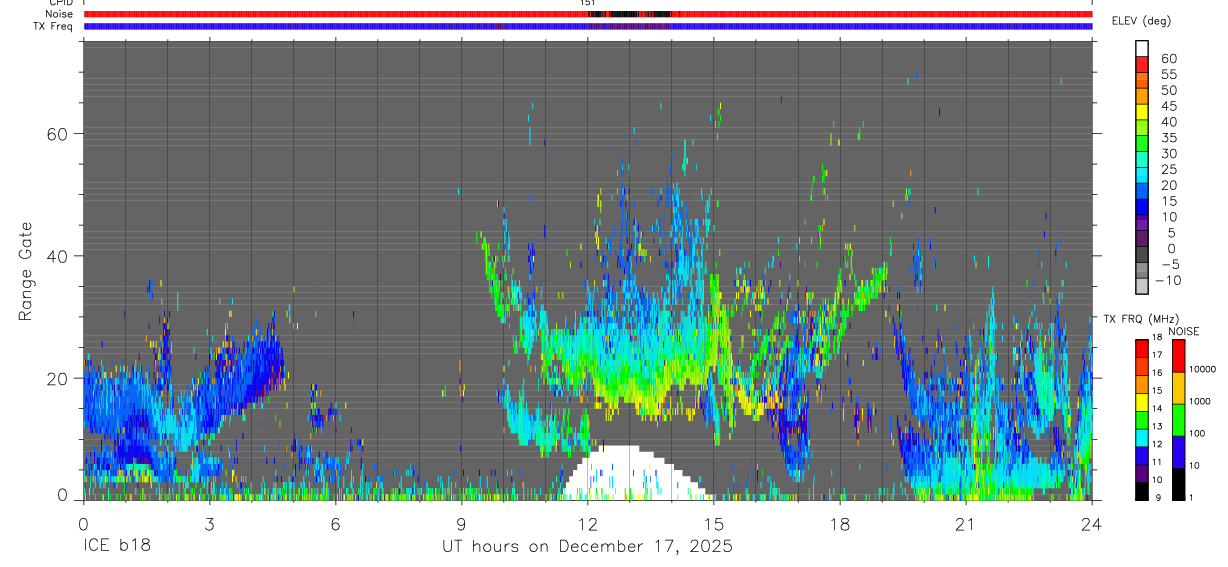Click the cyan 20–25 degree elevation swatch

coord(1142,176)
